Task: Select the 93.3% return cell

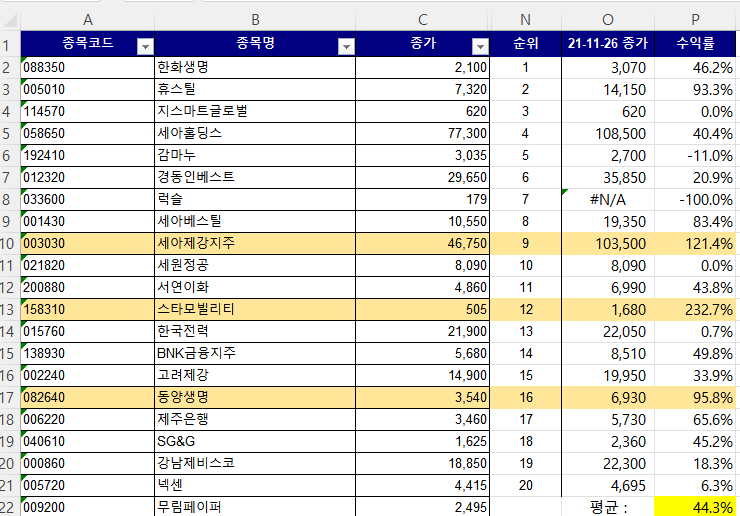Action: pos(695,90)
